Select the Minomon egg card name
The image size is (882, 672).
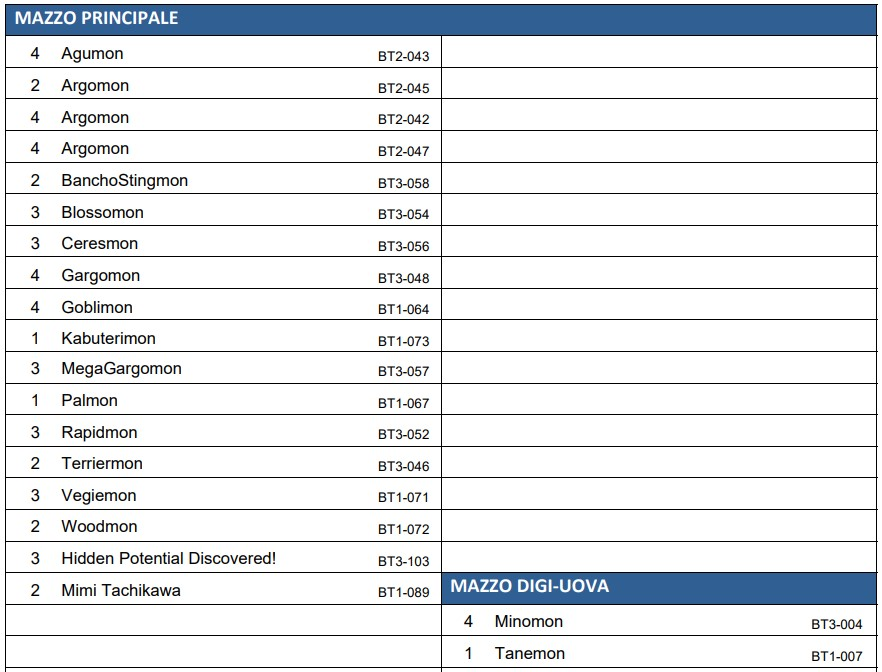click(x=529, y=621)
